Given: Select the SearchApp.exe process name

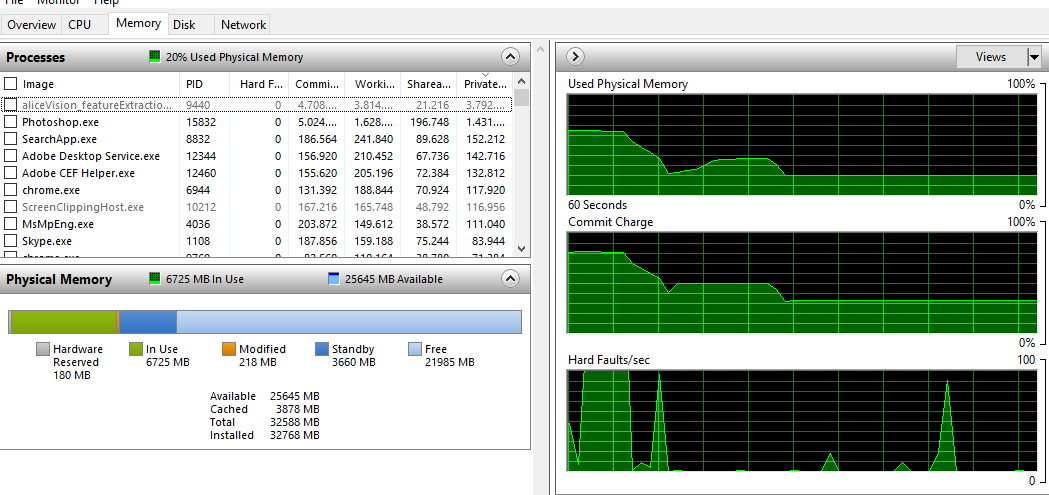Looking at the screenshot, I should 60,139.
